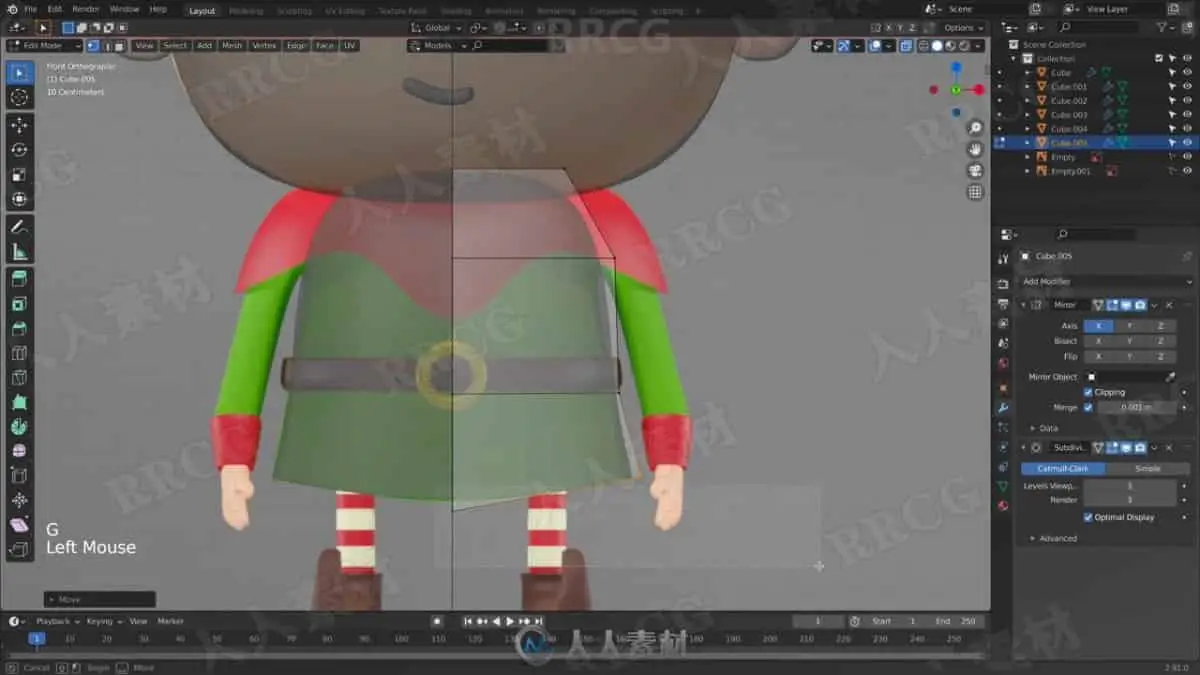Toggle Mirror Flip Z button
Image resolution: width=1200 pixels, height=675 pixels.
1160,356
